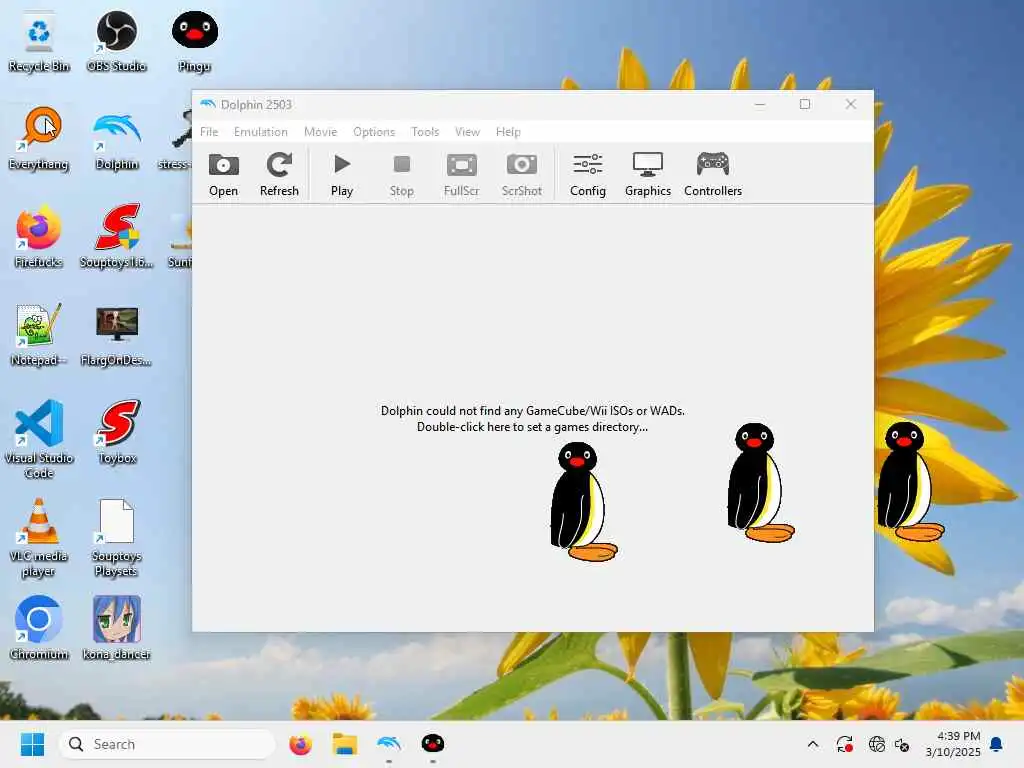Click the Open toolbar icon in Dolphin
The image size is (1024, 768).
pos(223,174)
